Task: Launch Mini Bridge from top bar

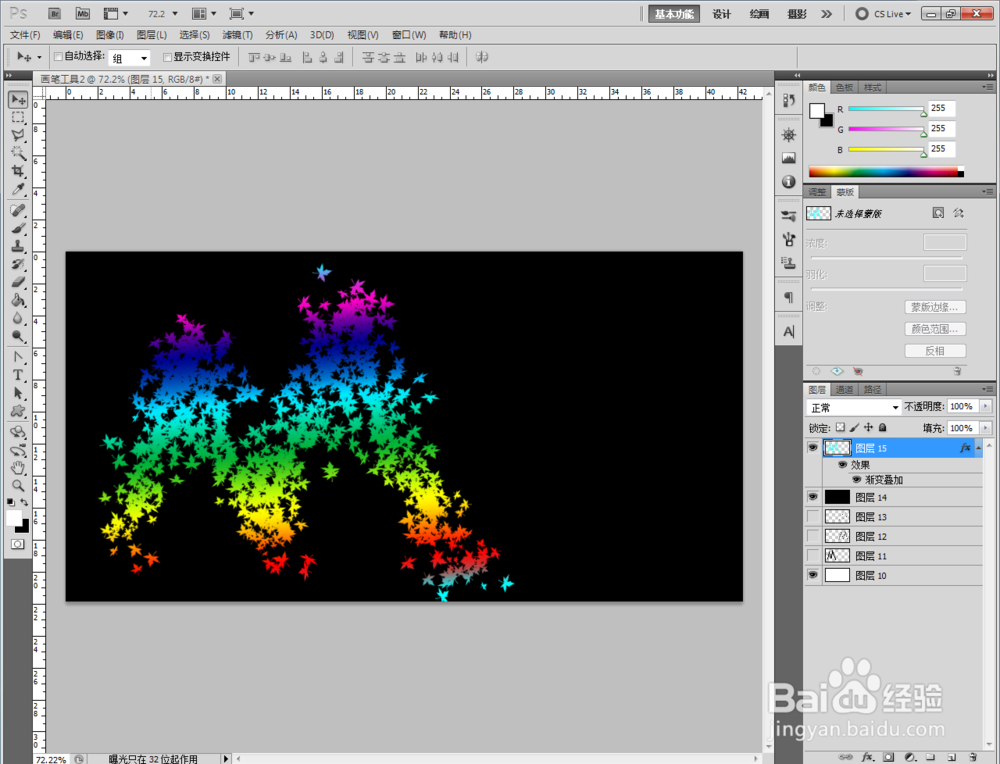Action: coord(83,13)
